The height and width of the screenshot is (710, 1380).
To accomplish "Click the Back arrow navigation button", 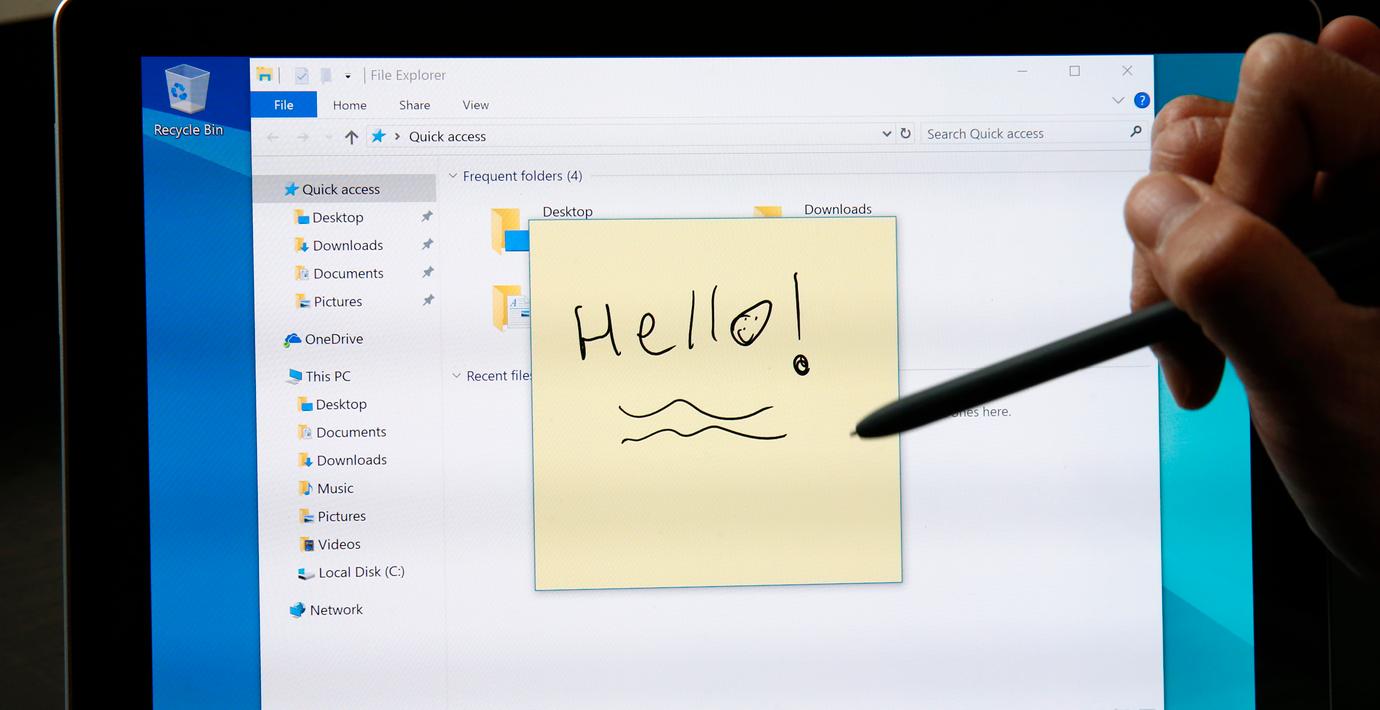I will [273, 137].
